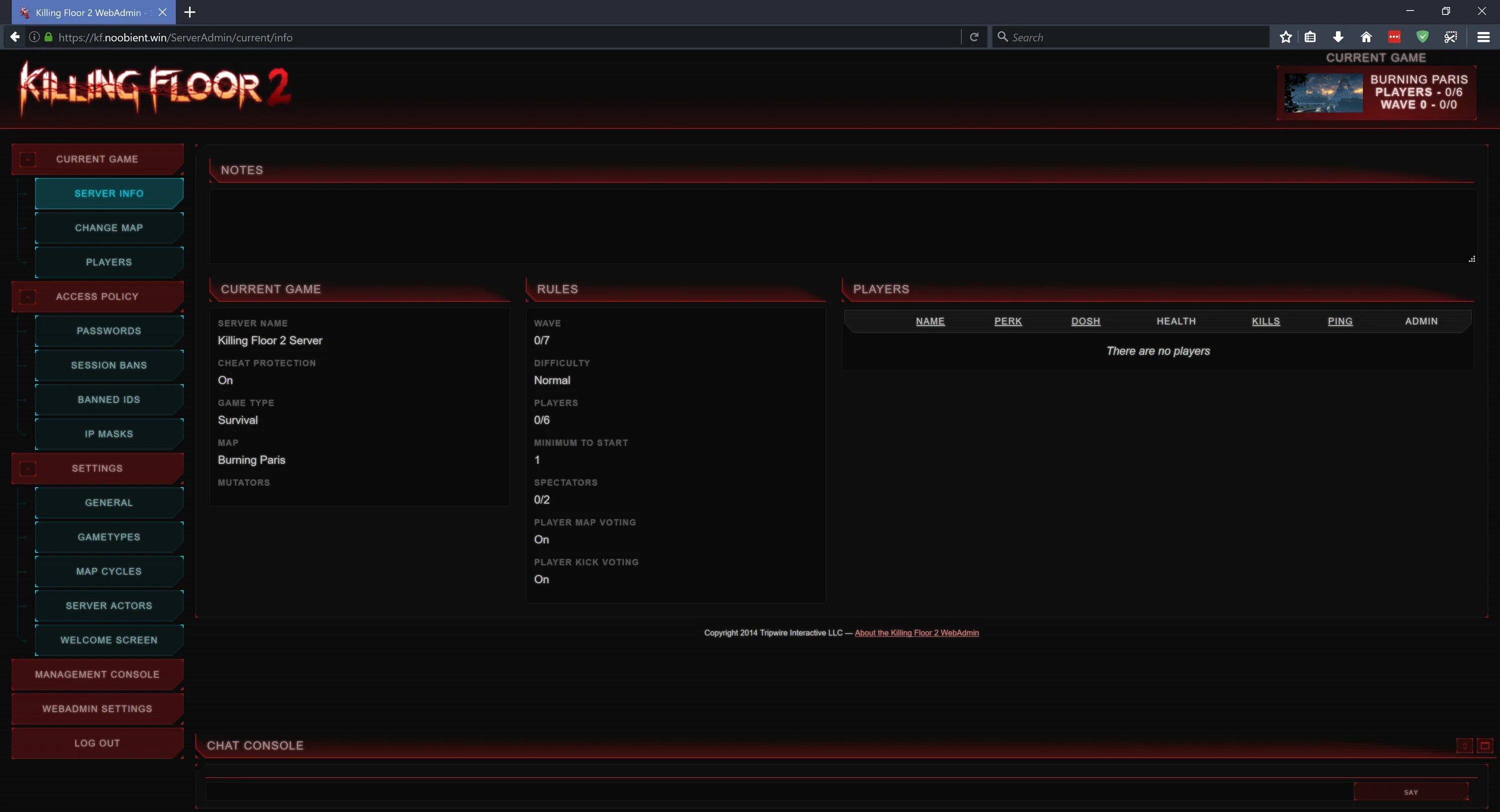Open the Change Map page

109,227
